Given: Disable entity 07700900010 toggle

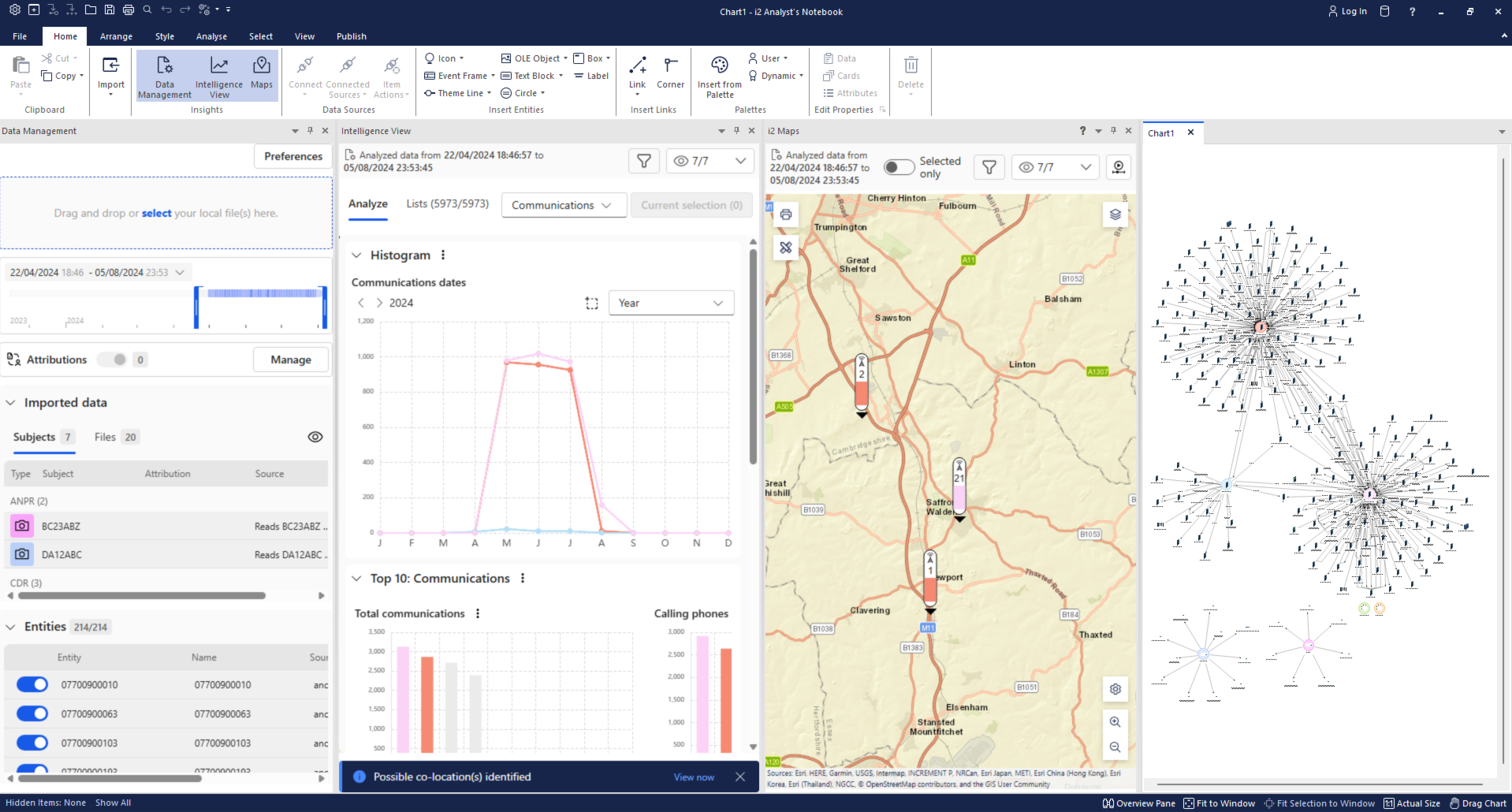Looking at the screenshot, I should [32, 684].
